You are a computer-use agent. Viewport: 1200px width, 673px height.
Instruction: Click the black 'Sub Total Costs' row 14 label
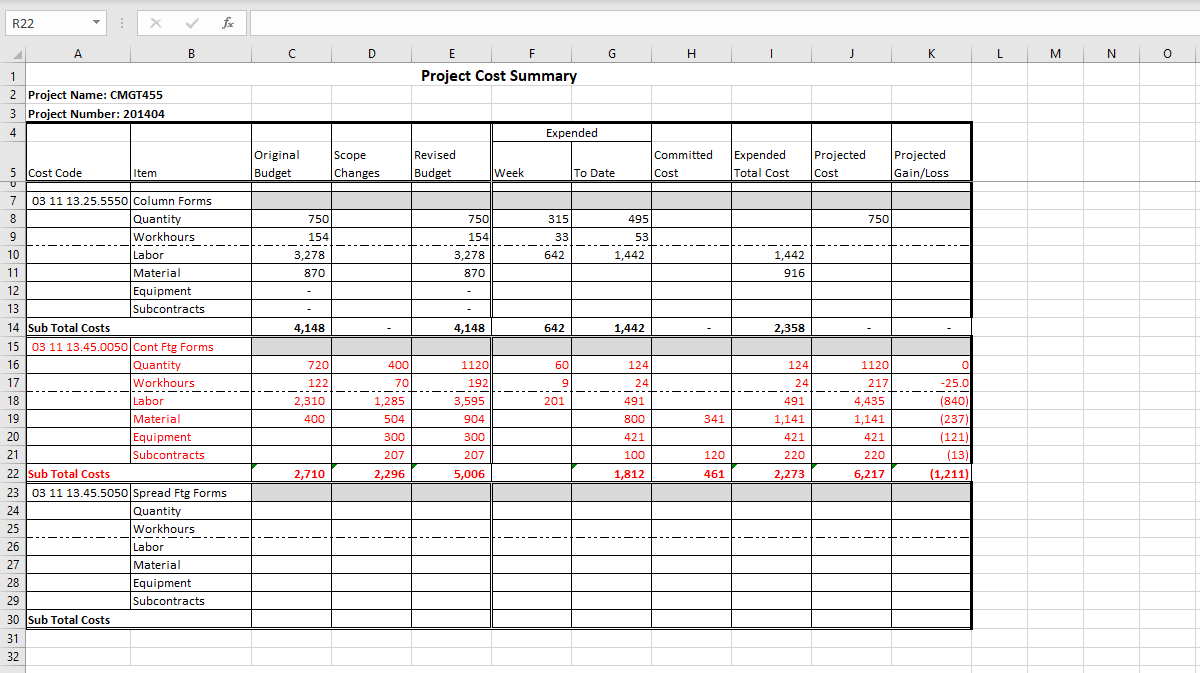coord(69,327)
